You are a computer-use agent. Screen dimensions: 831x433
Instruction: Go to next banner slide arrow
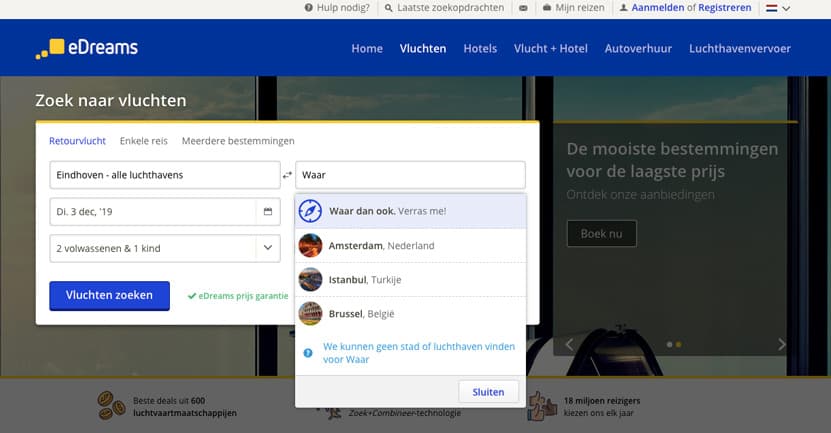tap(782, 344)
